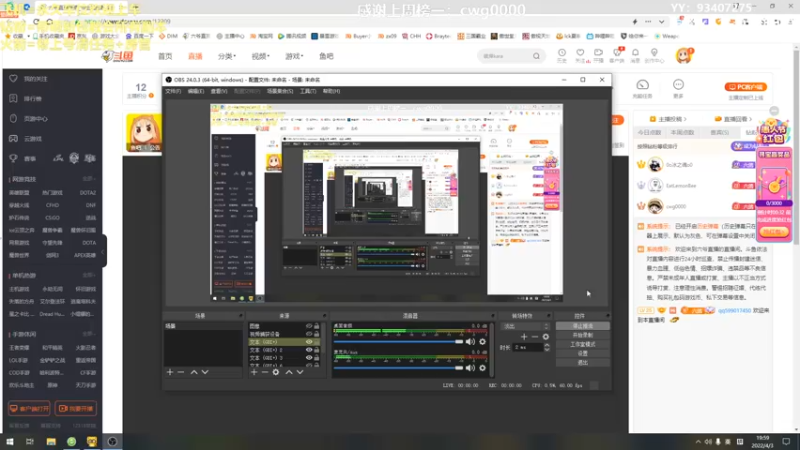Click the 我要开播 button in sidebar
800x450 pixels.
(76, 409)
